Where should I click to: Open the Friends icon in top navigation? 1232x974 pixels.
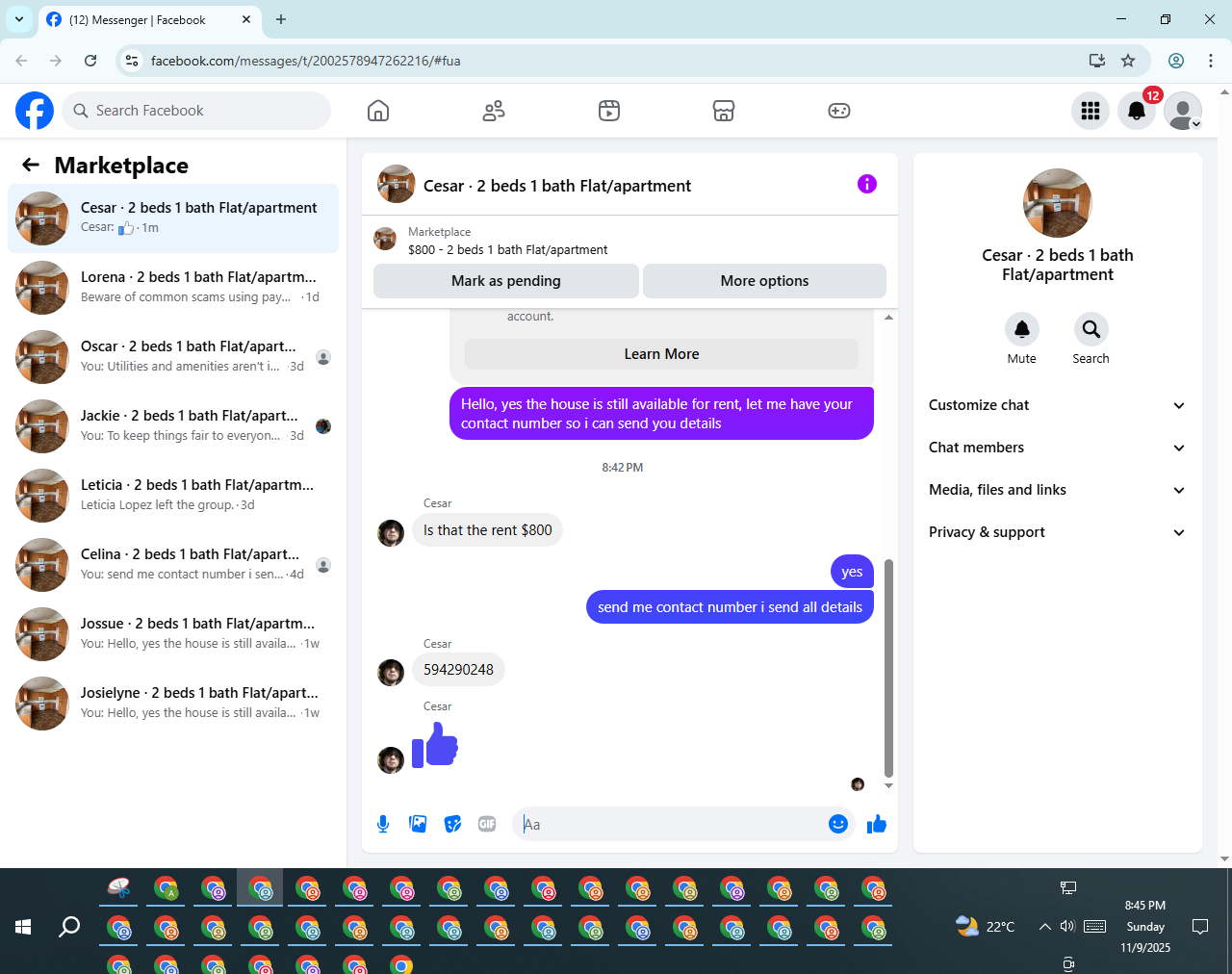point(494,111)
